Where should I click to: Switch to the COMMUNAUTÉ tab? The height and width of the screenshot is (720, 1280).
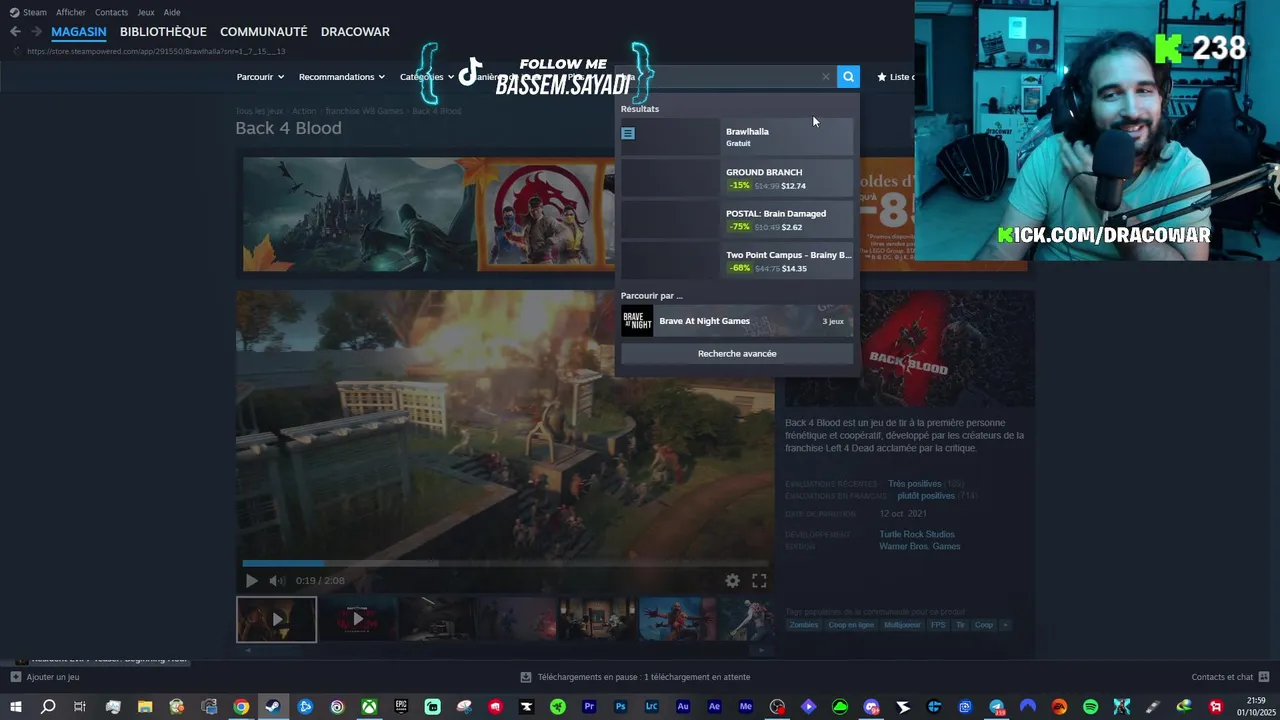(x=264, y=32)
